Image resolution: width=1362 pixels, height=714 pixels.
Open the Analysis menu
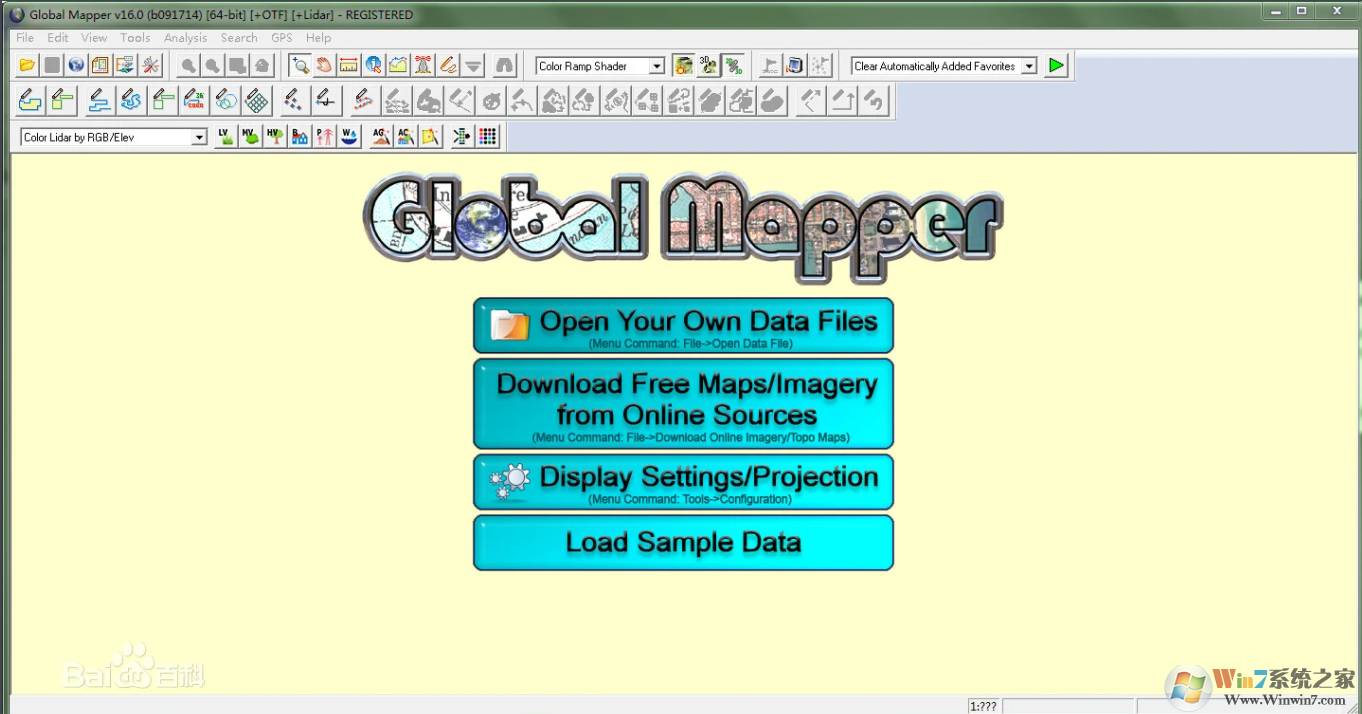[x=185, y=37]
